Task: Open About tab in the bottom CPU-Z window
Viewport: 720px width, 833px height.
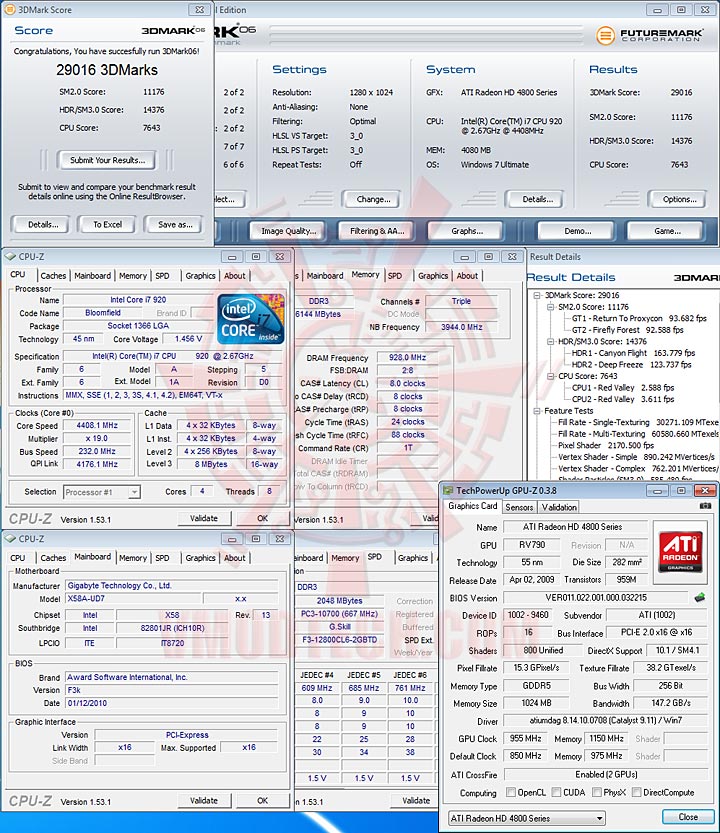Action: coord(234,558)
